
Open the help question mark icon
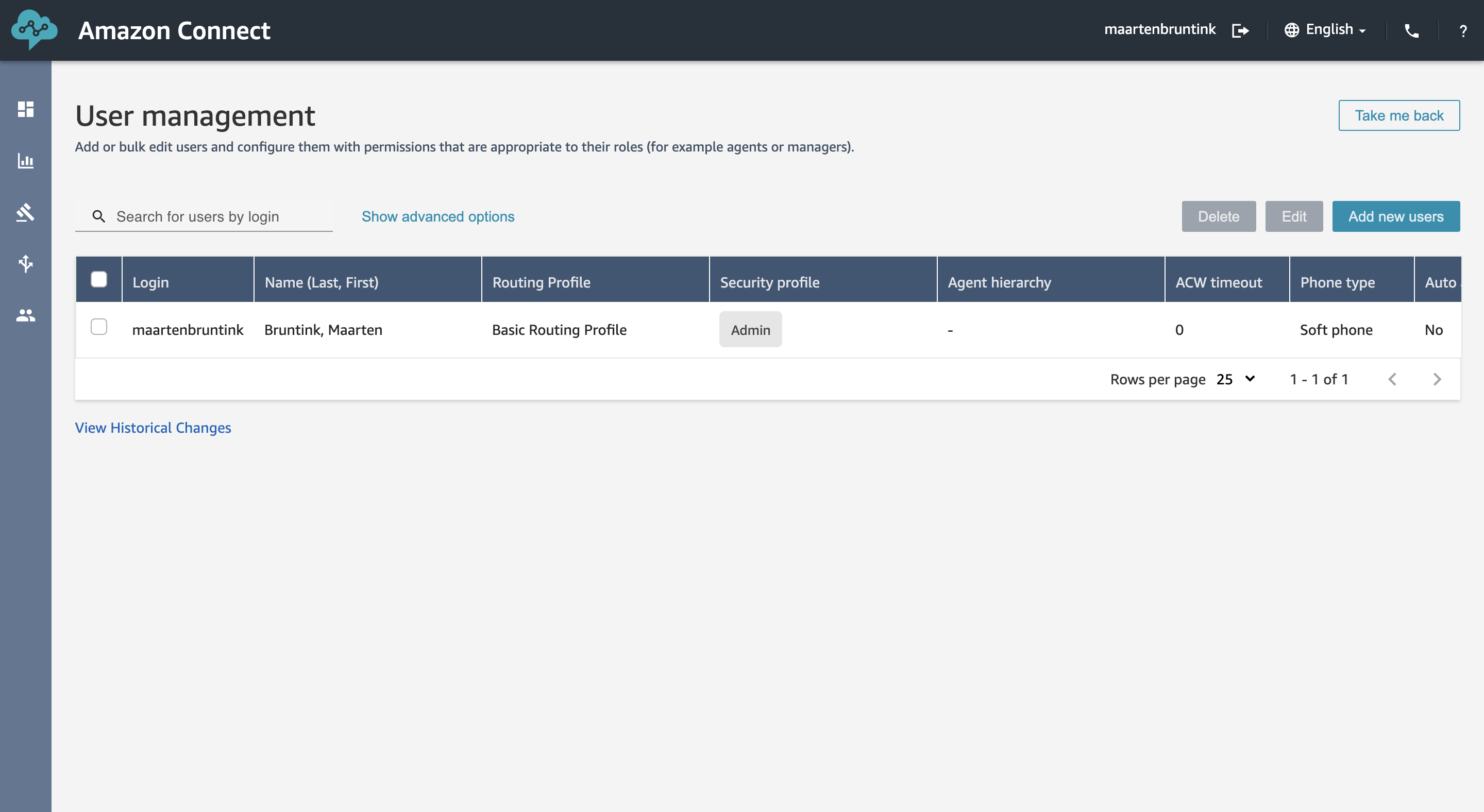point(1463,30)
